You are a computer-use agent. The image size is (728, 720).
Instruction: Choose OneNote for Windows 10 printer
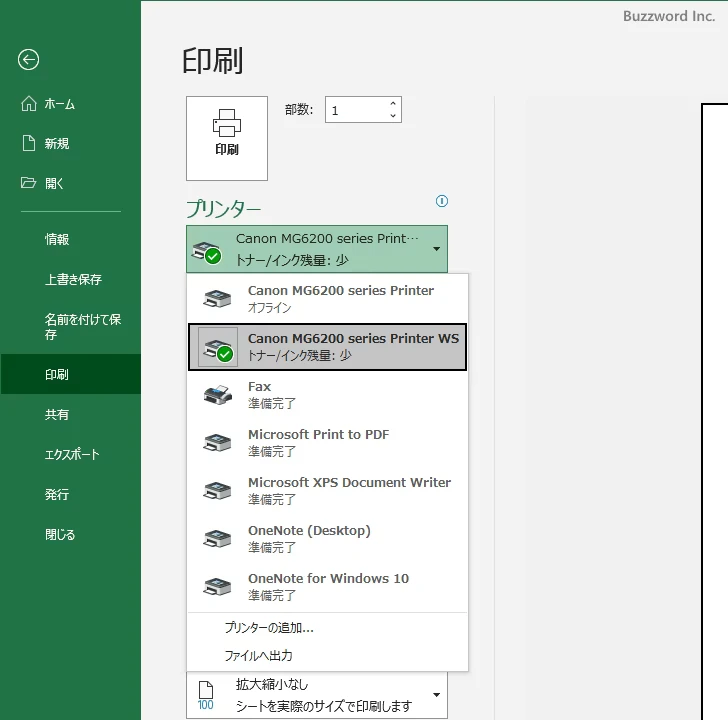[327, 586]
